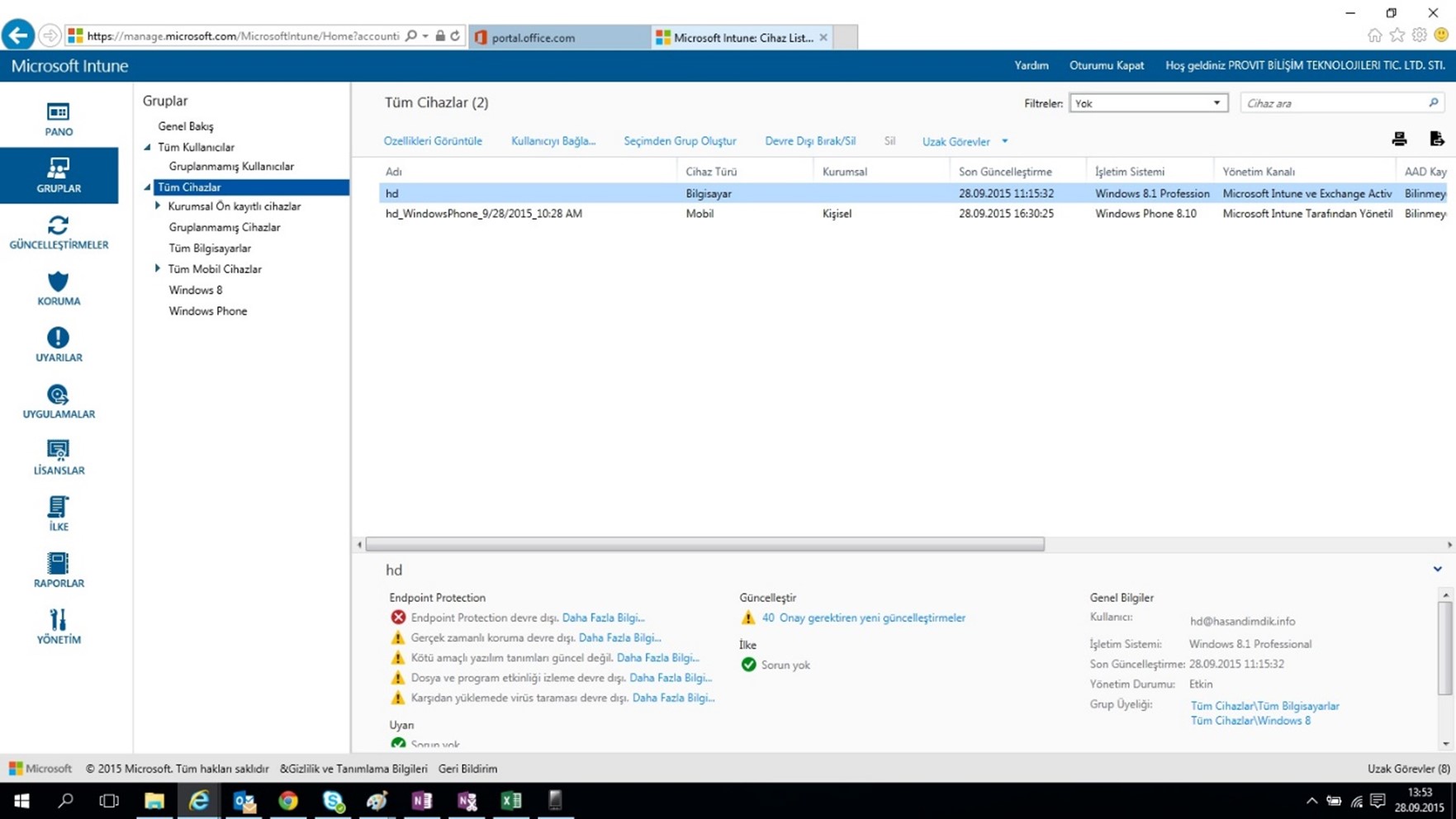This screenshot has width=1456, height=819.
Task: Select Tüm Bilgisayarlar tree item
Action: (210, 248)
